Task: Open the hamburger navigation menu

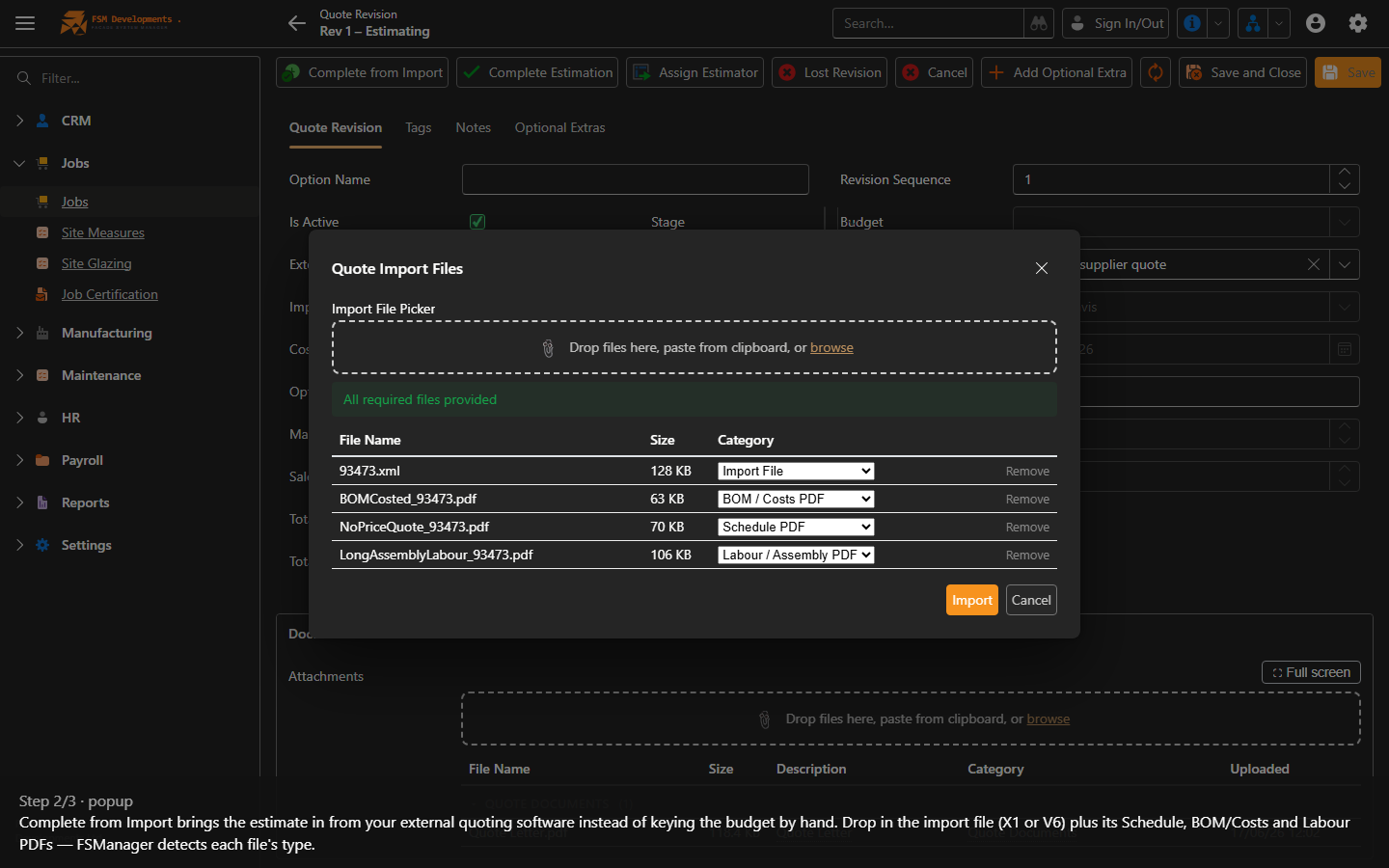Action: tap(25, 23)
